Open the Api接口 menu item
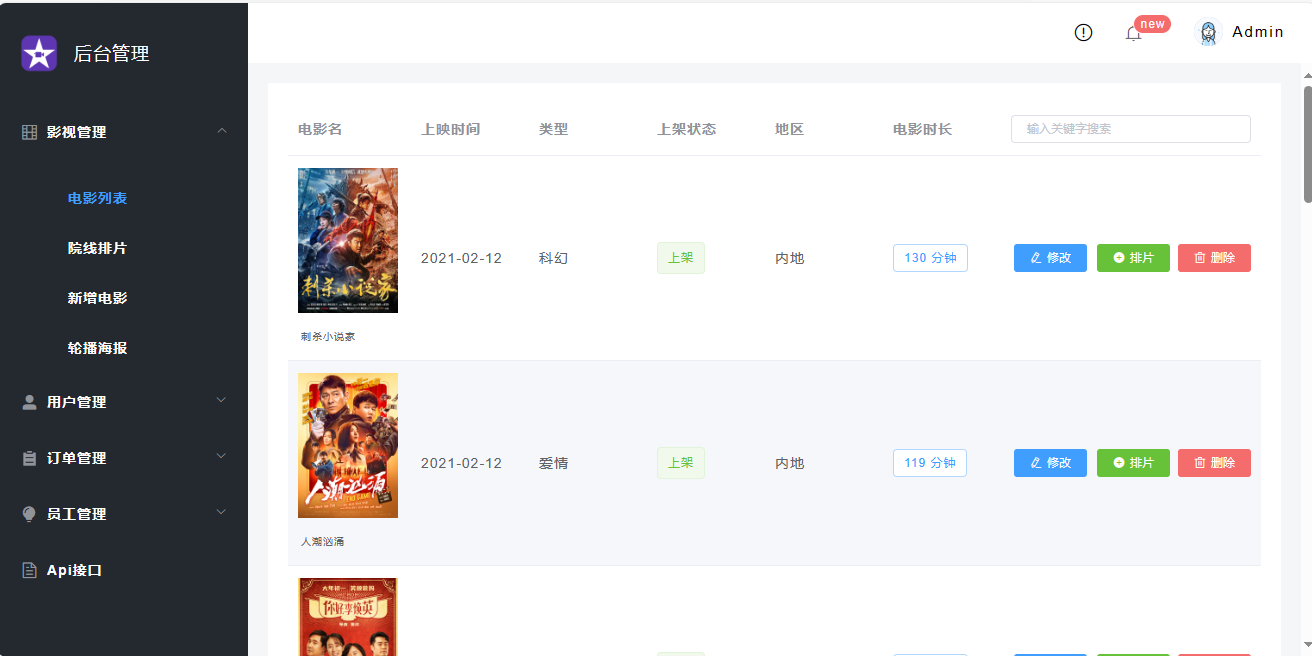Image resolution: width=1312 pixels, height=656 pixels. (74, 570)
